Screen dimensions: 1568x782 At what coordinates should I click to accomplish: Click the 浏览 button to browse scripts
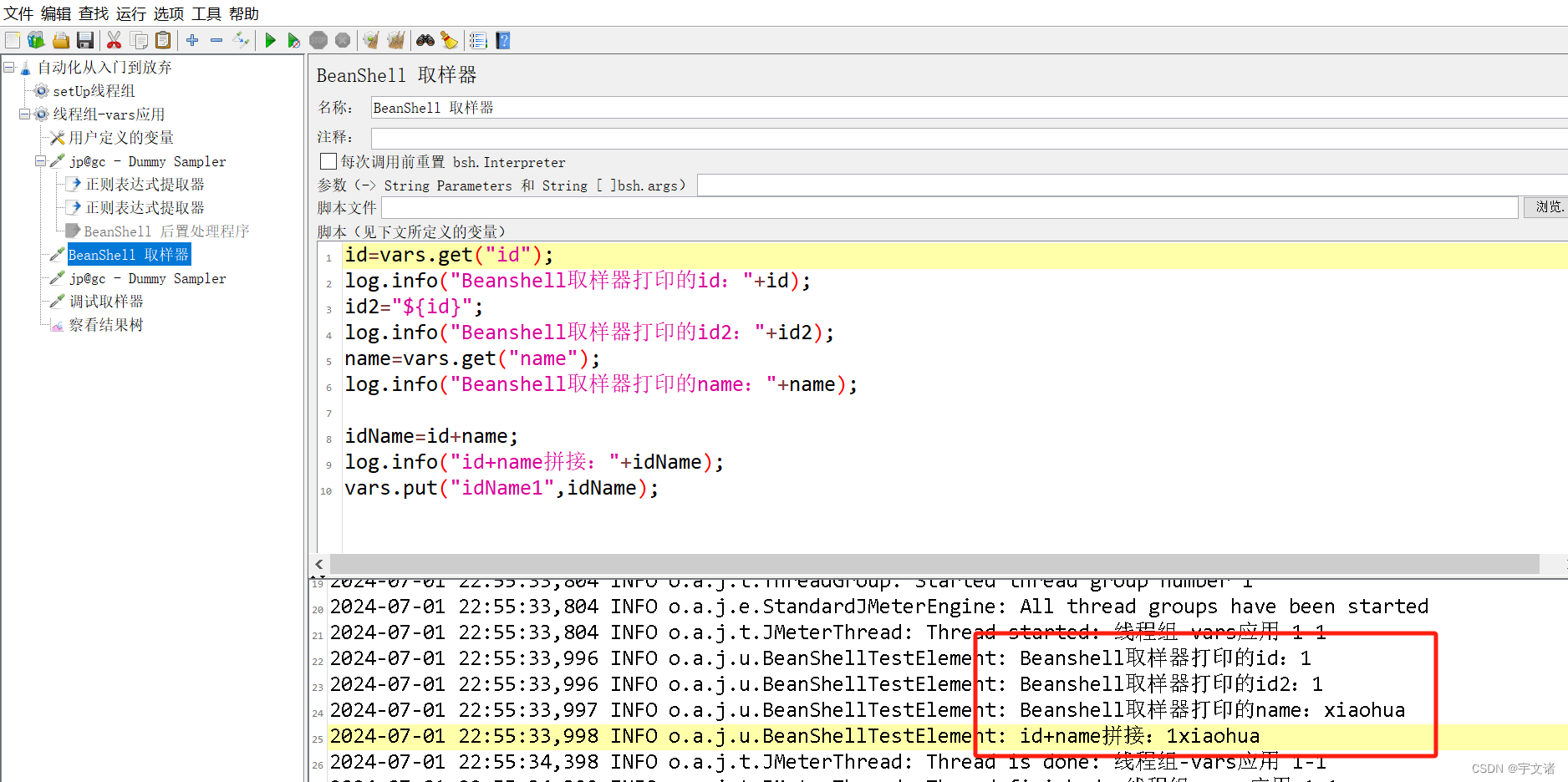pos(1546,207)
